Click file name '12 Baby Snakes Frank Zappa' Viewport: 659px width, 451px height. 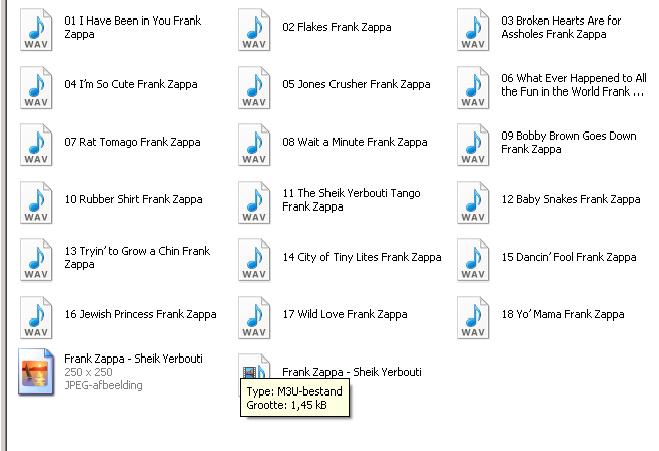tap(571, 199)
